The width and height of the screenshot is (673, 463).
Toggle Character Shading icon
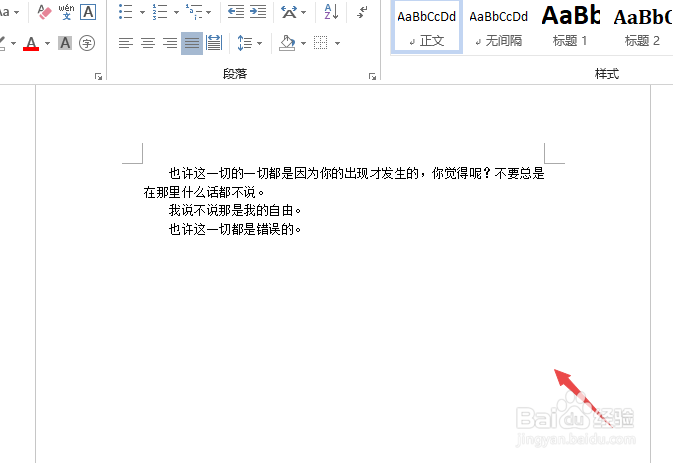[x=65, y=43]
